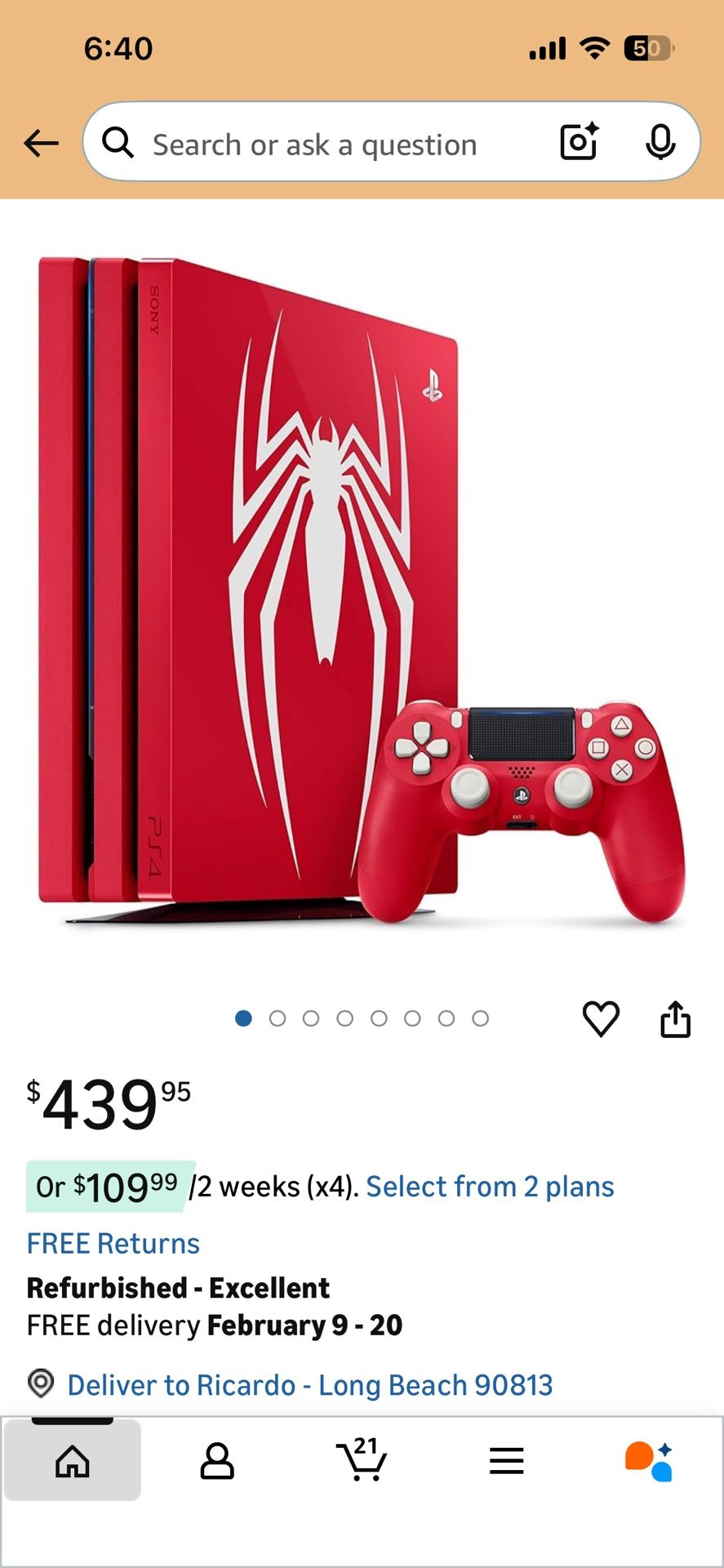Tap the location pin icon
The image size is (724, 1568).
click(x=41, y=1383)
